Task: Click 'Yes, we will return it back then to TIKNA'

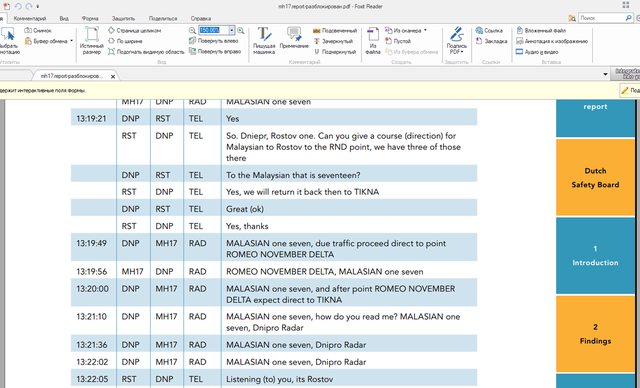Action: pyautogui.click(x=302, y=192)
